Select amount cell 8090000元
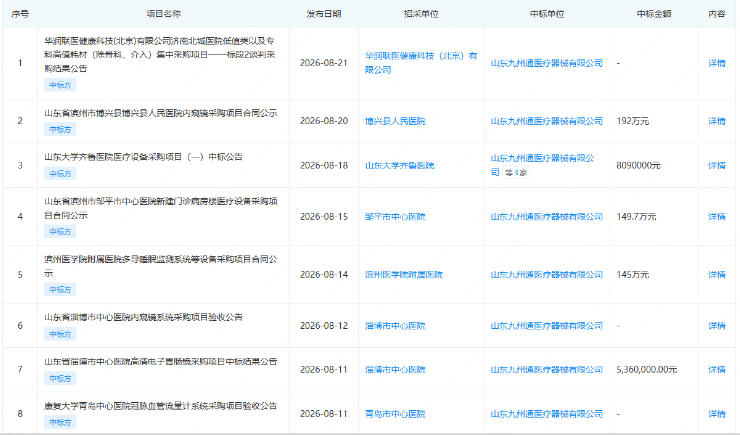Image resolution: width=740 pixels, height=435 pixels. click(x=638, y=166)
